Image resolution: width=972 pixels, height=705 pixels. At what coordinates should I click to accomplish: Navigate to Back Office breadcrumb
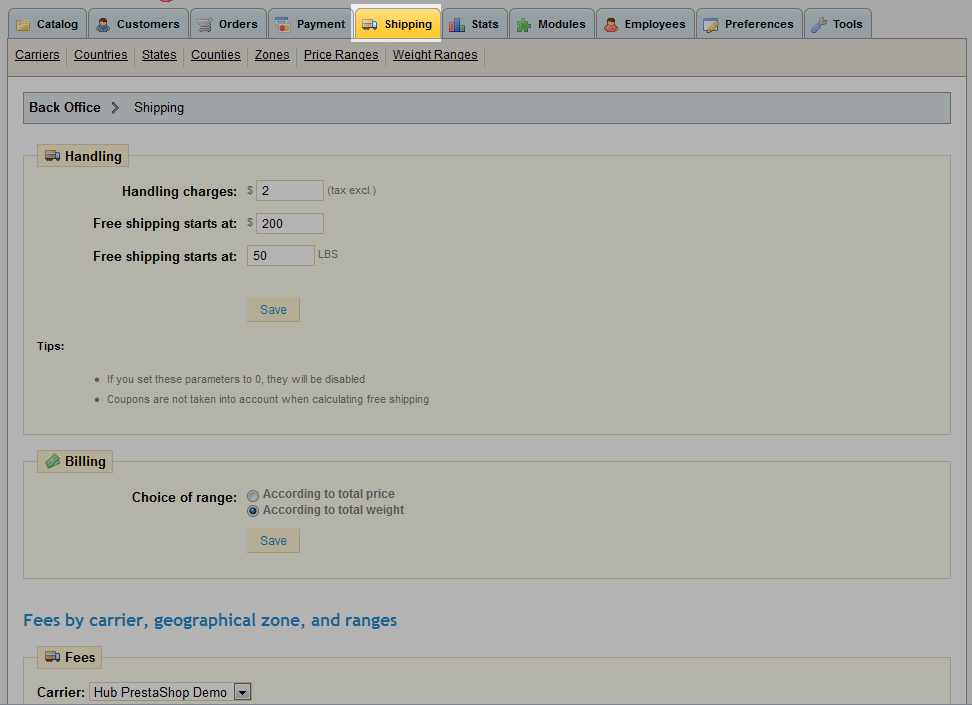point(65,108)
